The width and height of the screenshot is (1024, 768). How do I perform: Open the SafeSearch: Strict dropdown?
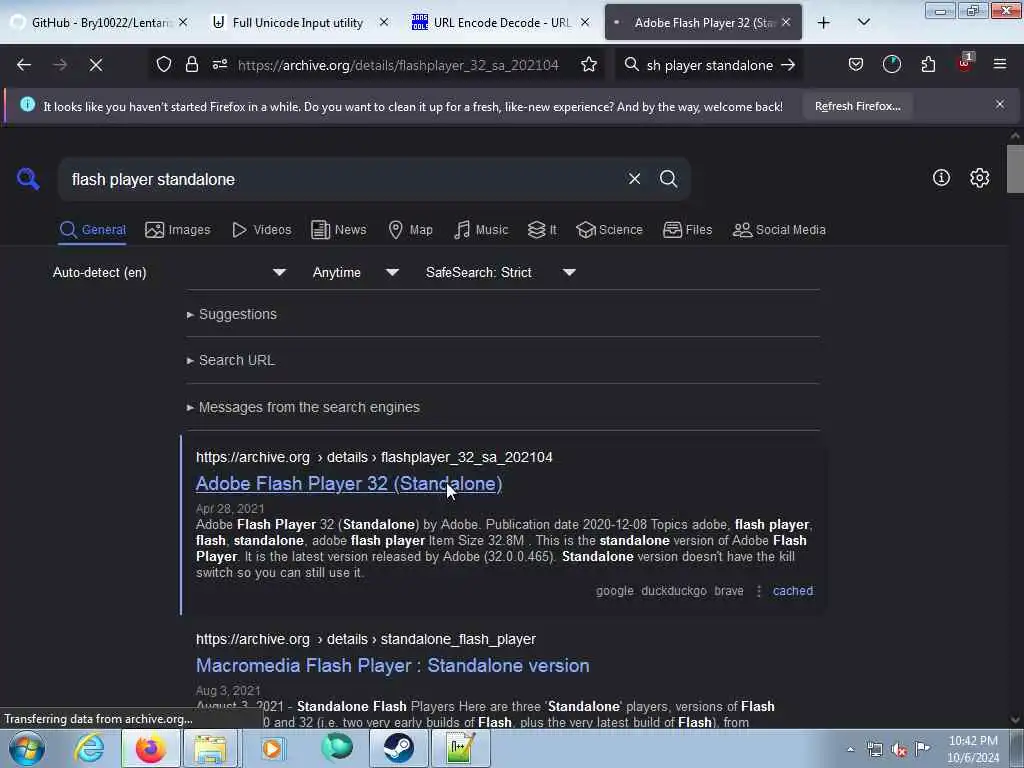click(501, 272)
